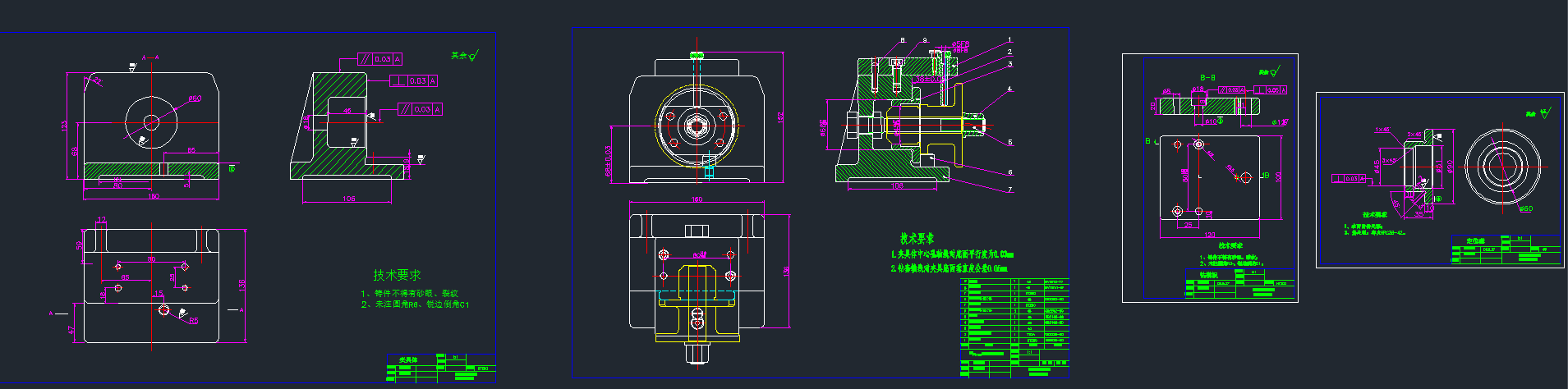Click the ø60 label on the ring part
This screenshot has height=389, width=1568.
1525,208
